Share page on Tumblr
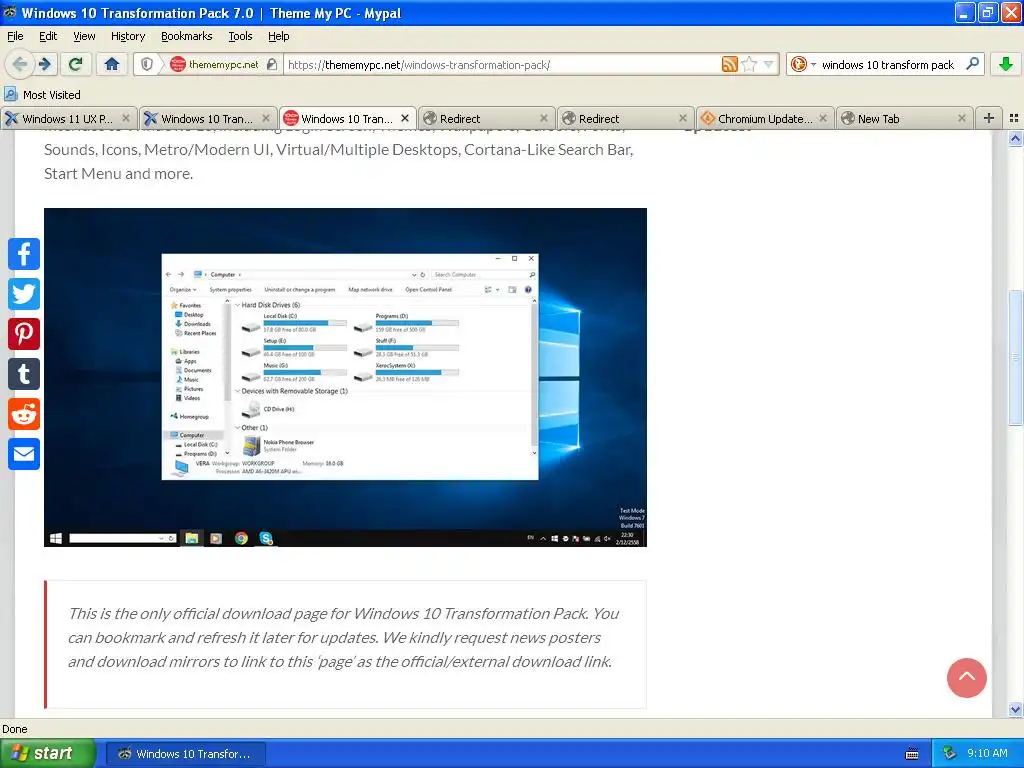Viewport: 1024px width, 768px height. [x=24, y=374]
